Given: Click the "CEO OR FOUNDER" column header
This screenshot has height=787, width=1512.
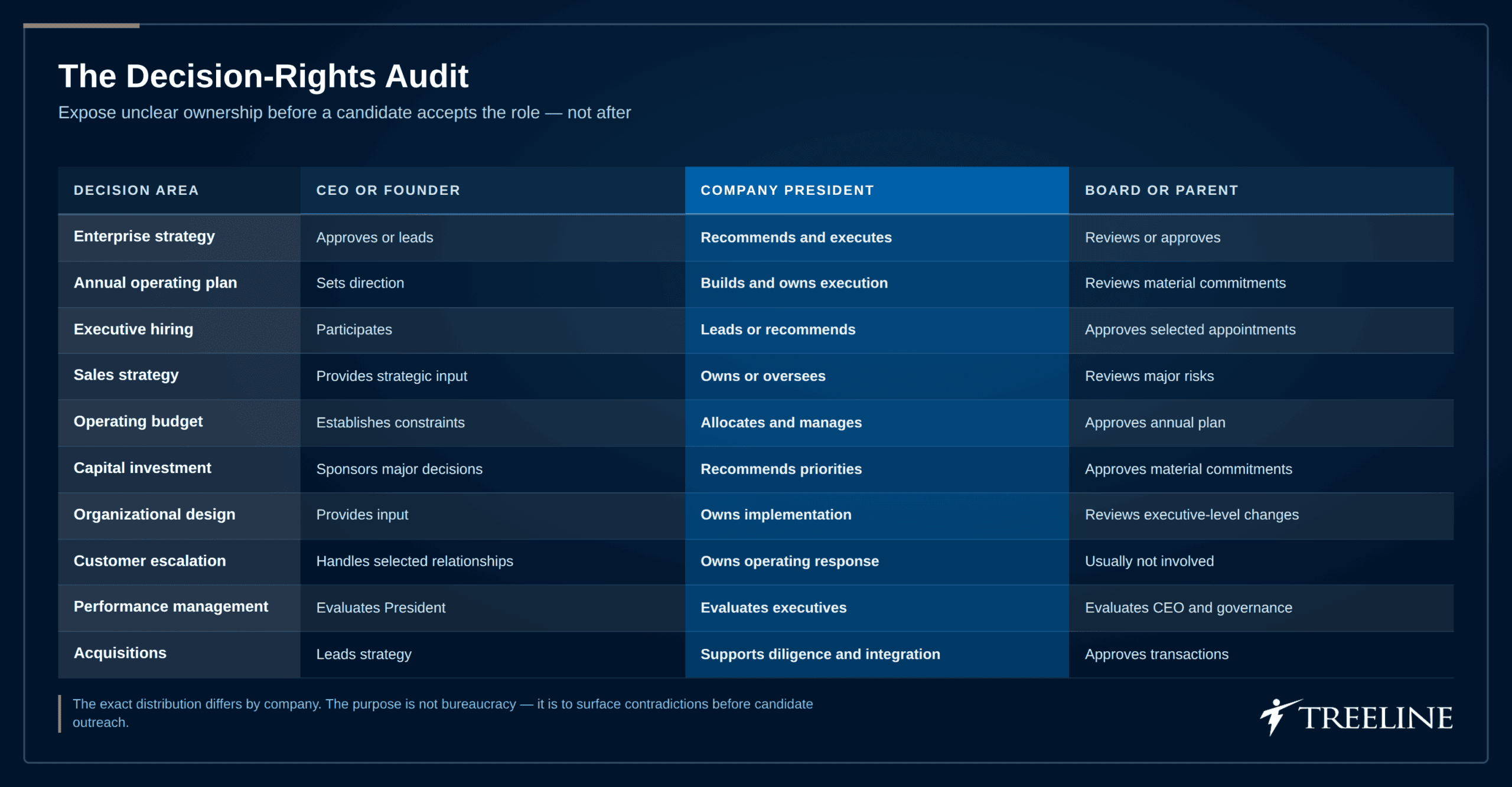Looking at the screenshot, I should click(493, 190).
